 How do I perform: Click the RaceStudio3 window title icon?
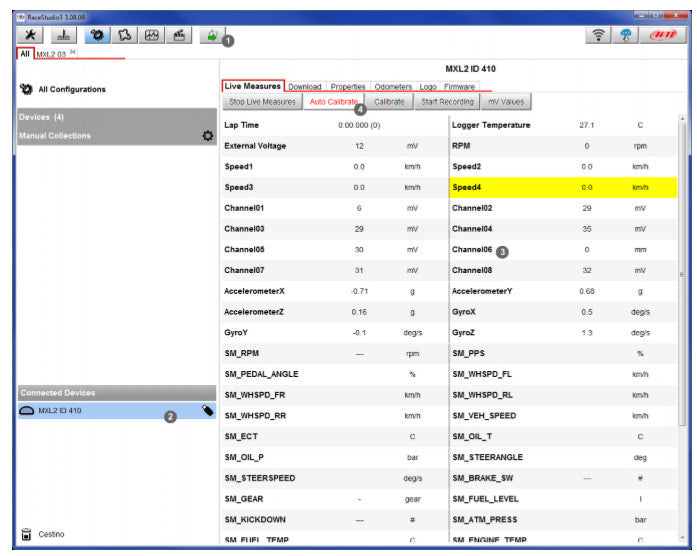pos(21,17)
